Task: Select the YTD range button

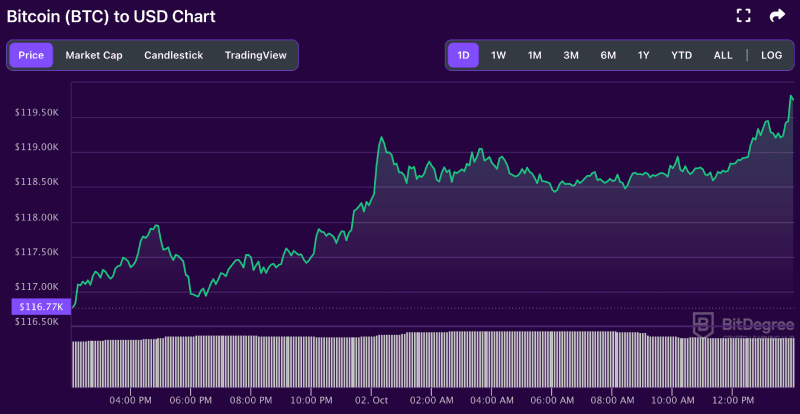Action: click(x=681, y=55)
